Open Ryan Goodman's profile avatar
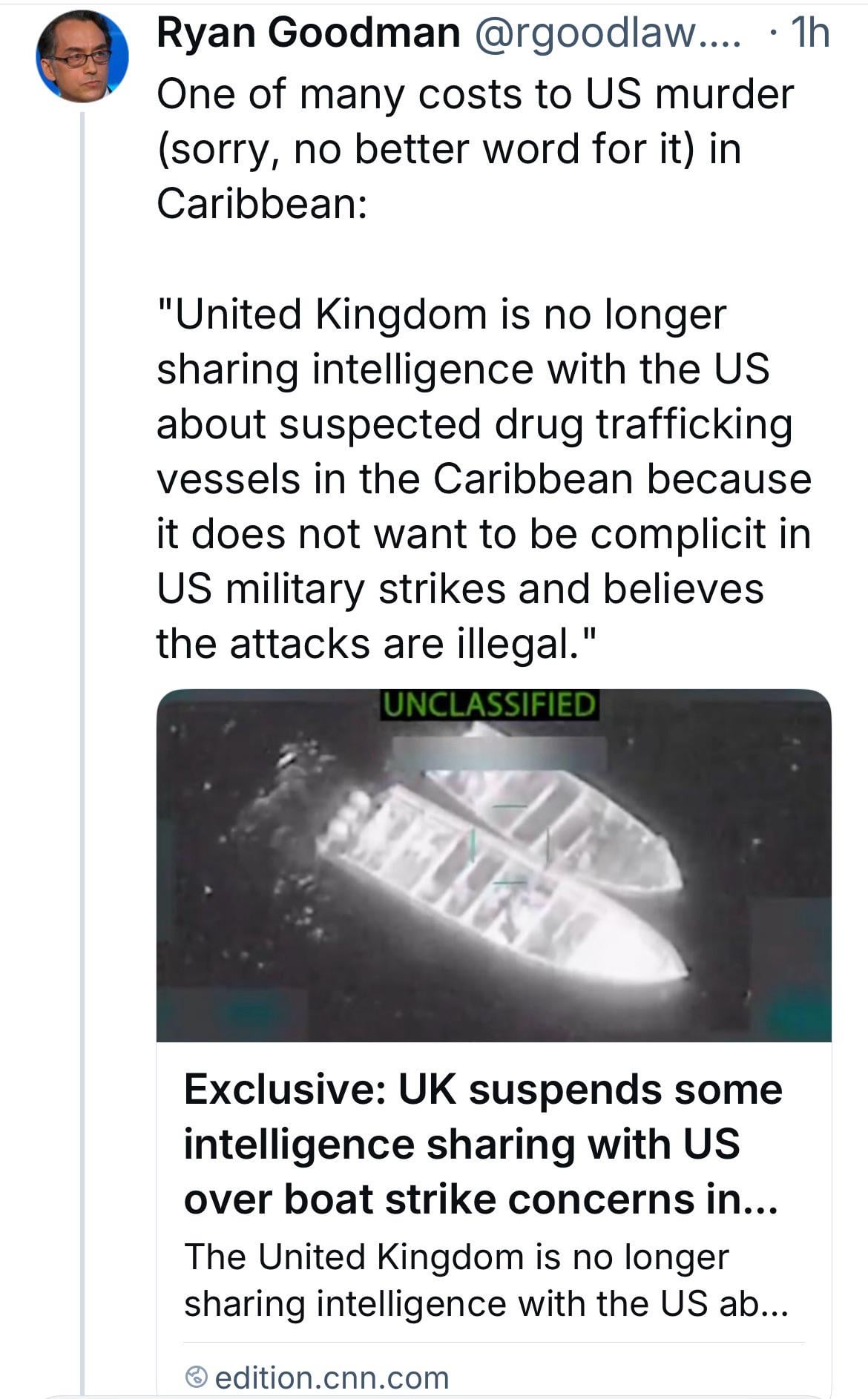Viewport: 868px width, 1399px height. (x=82, y=56)
